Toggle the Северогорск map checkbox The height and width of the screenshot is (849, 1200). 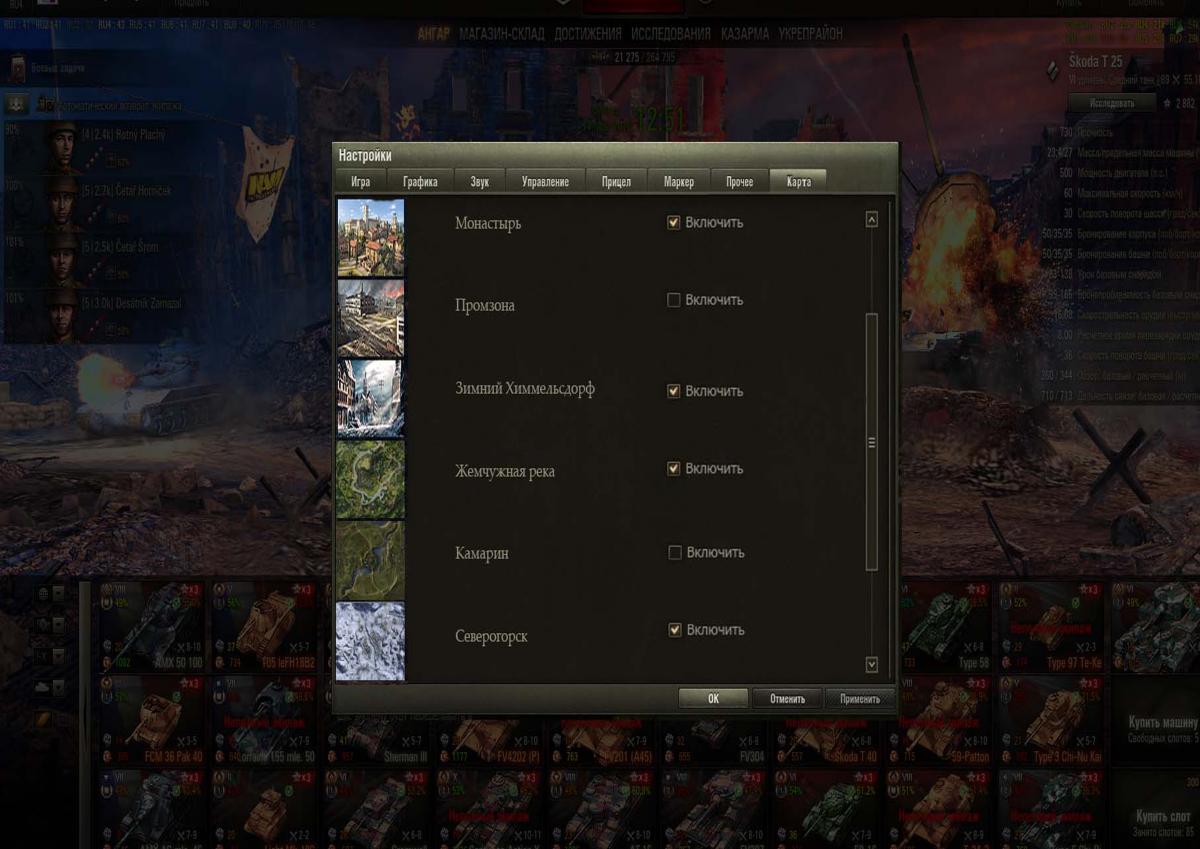pyautogui.click(x=674, y=630)
